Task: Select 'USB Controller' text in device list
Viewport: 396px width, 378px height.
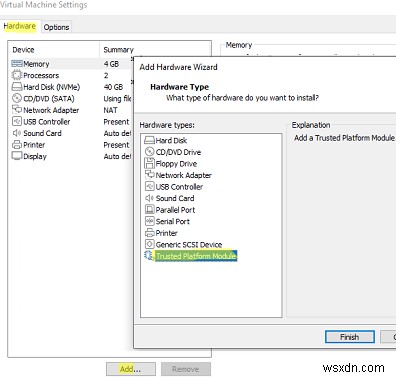Action: (x=47, y=122)
